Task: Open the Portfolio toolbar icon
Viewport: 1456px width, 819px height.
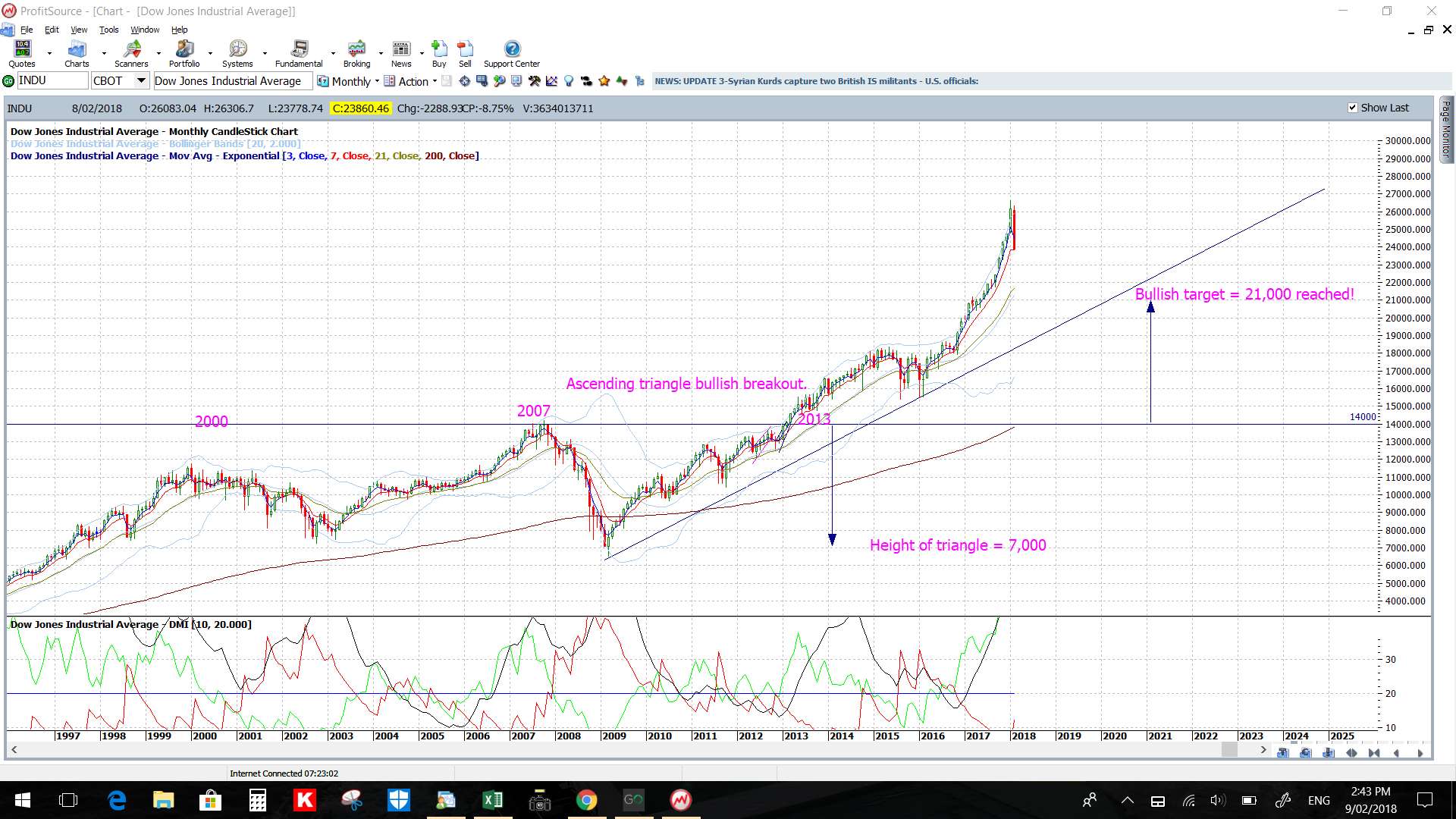Action: pos(184,54)
